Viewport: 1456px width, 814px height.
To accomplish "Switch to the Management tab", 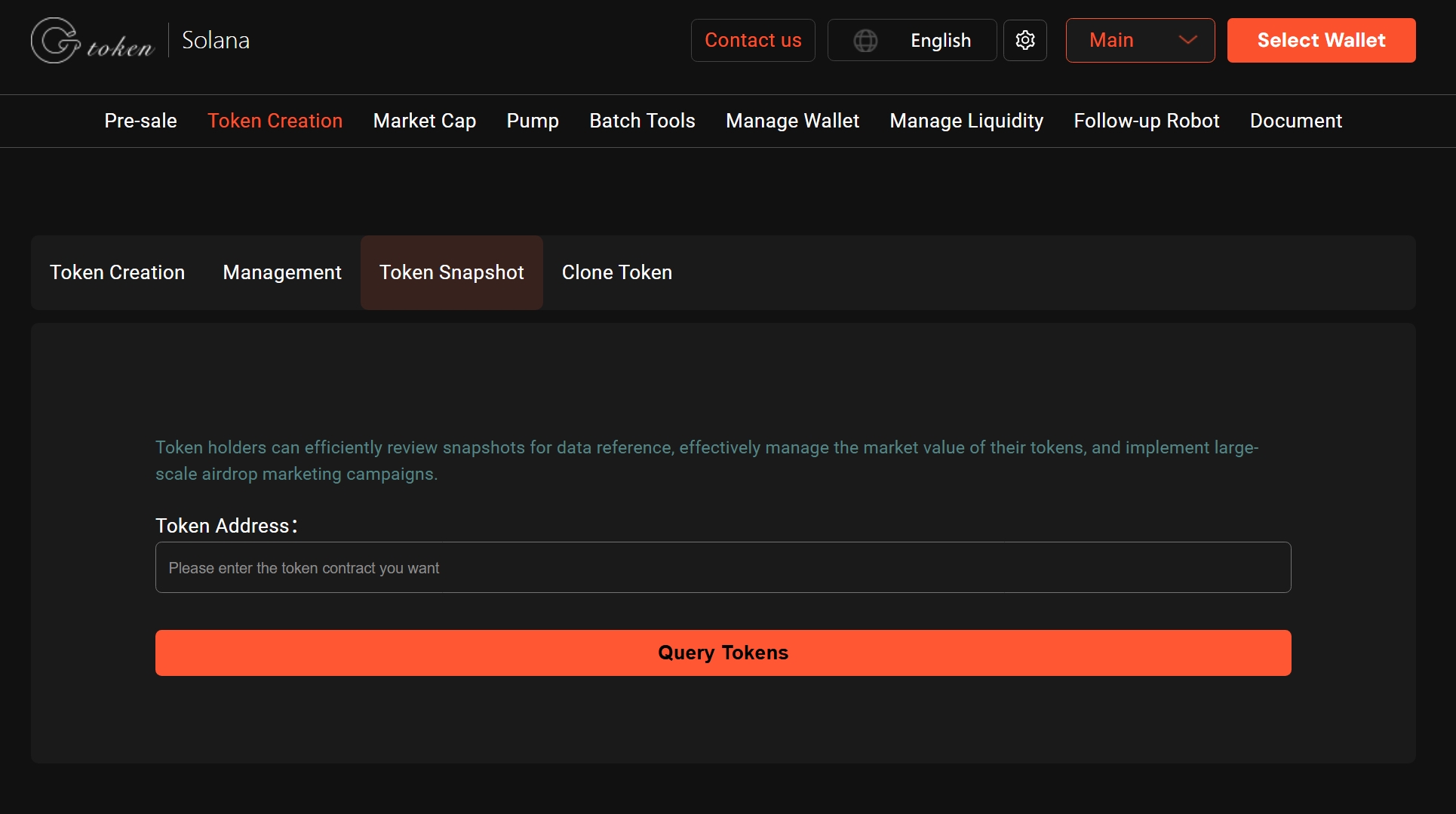I will point(282,272).
